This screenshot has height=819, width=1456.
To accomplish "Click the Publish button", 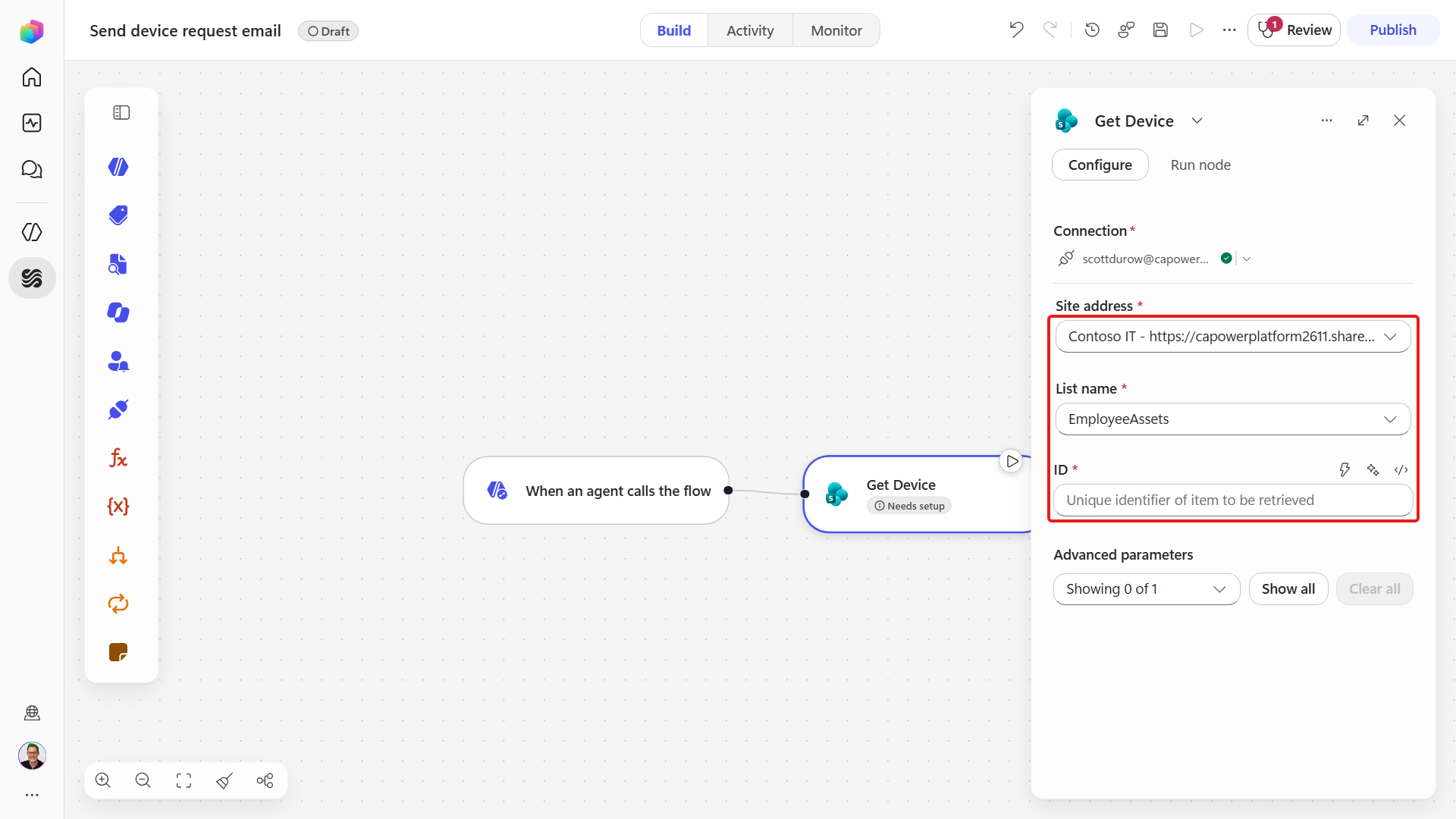I will point(1393,30).
